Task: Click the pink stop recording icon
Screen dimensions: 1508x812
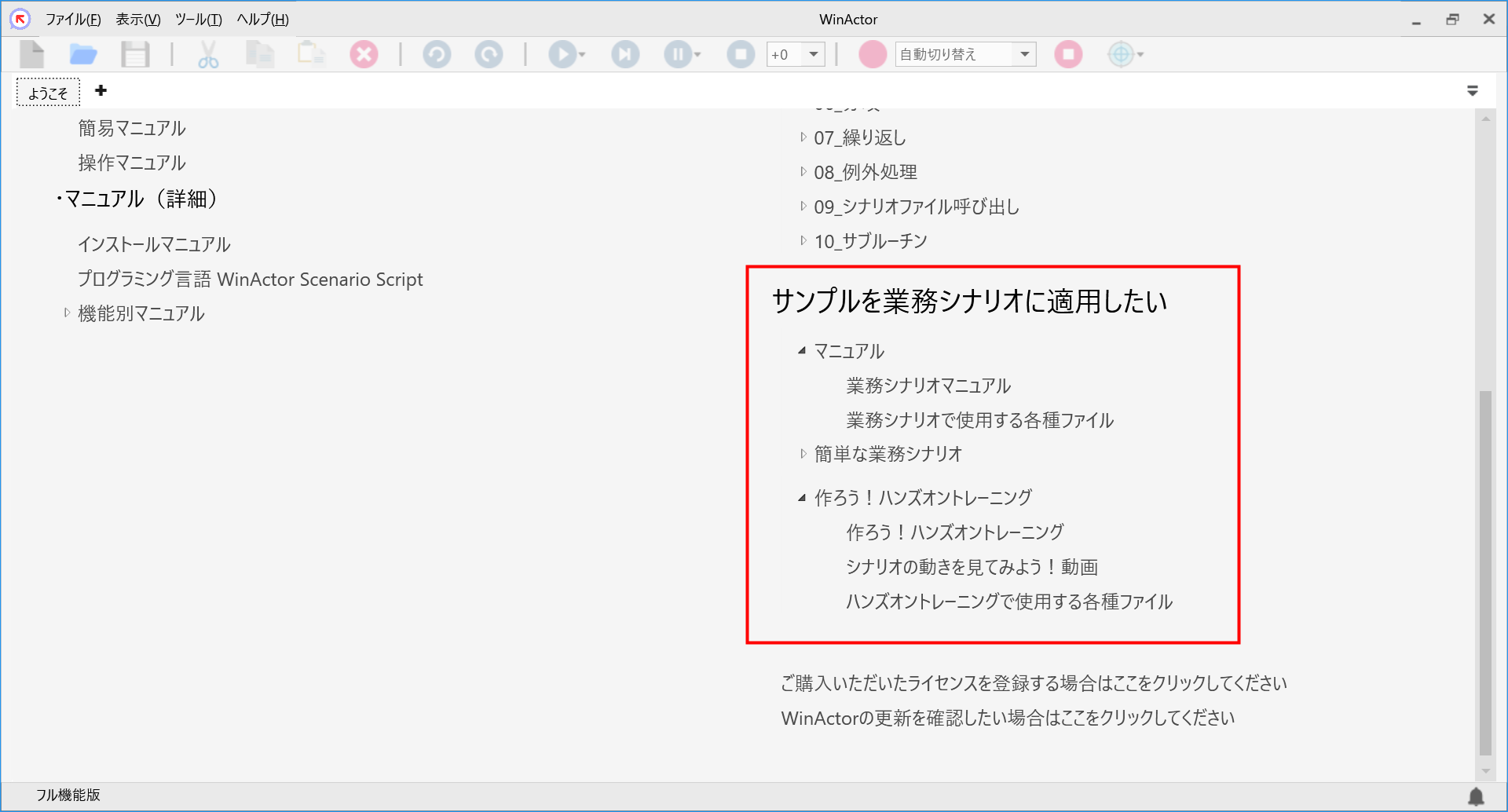Action: [1068, 54]
